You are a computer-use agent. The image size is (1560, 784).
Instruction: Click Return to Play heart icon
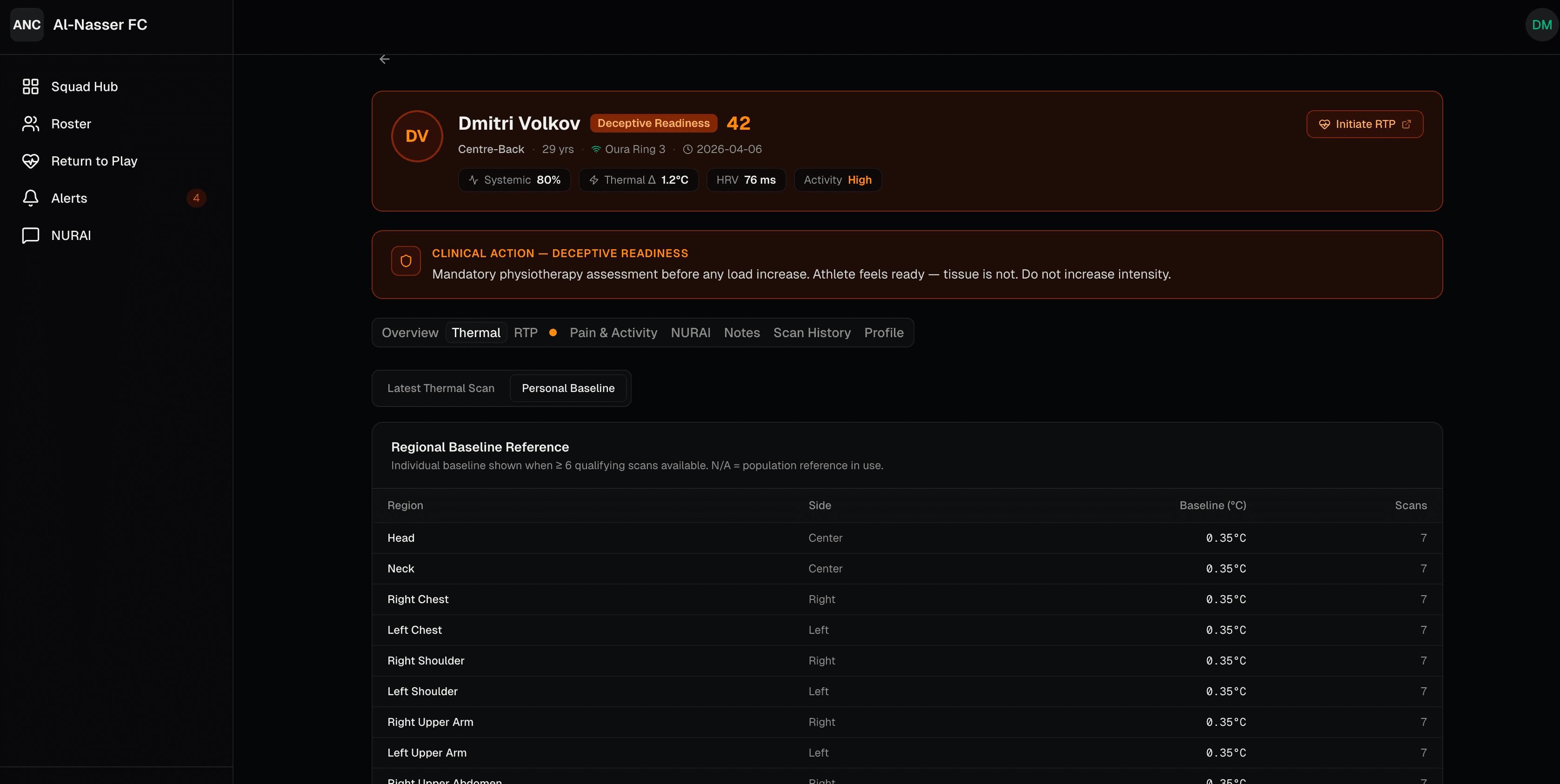click(x=30, y=161)
